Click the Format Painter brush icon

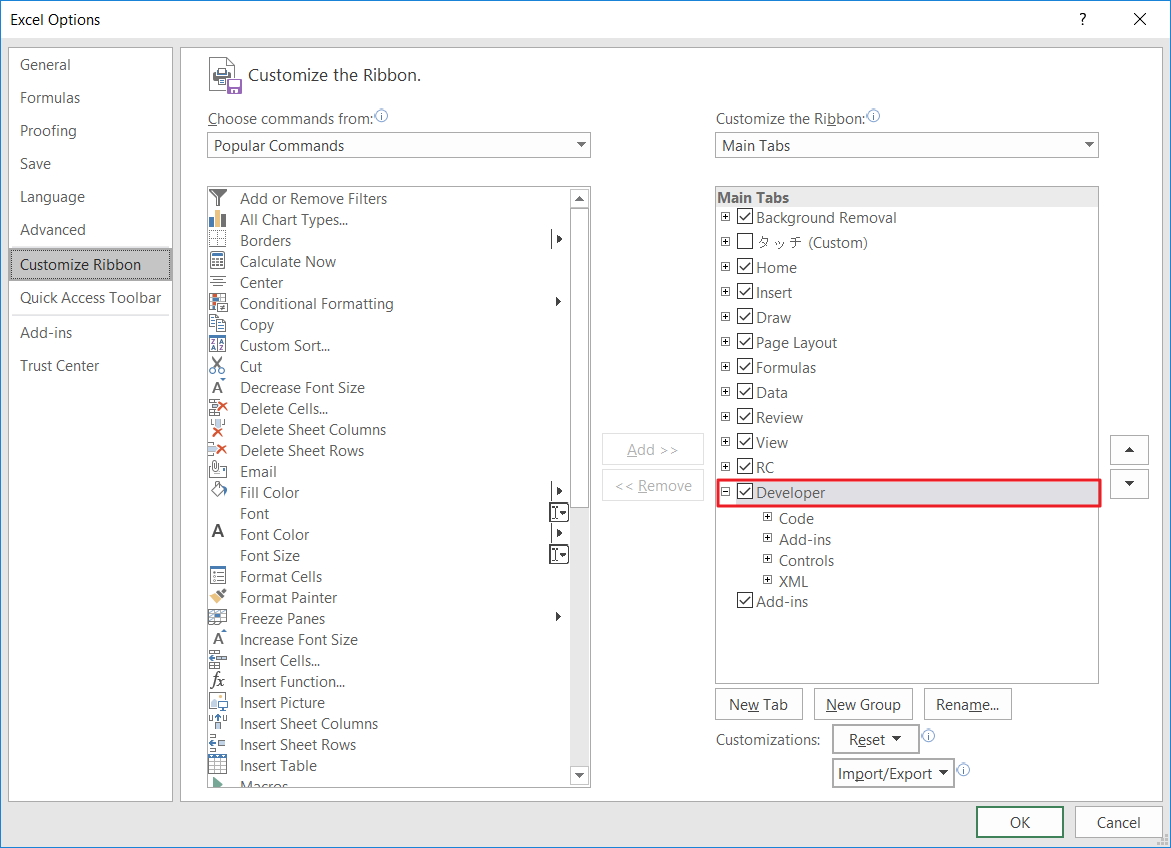[217, 596]
